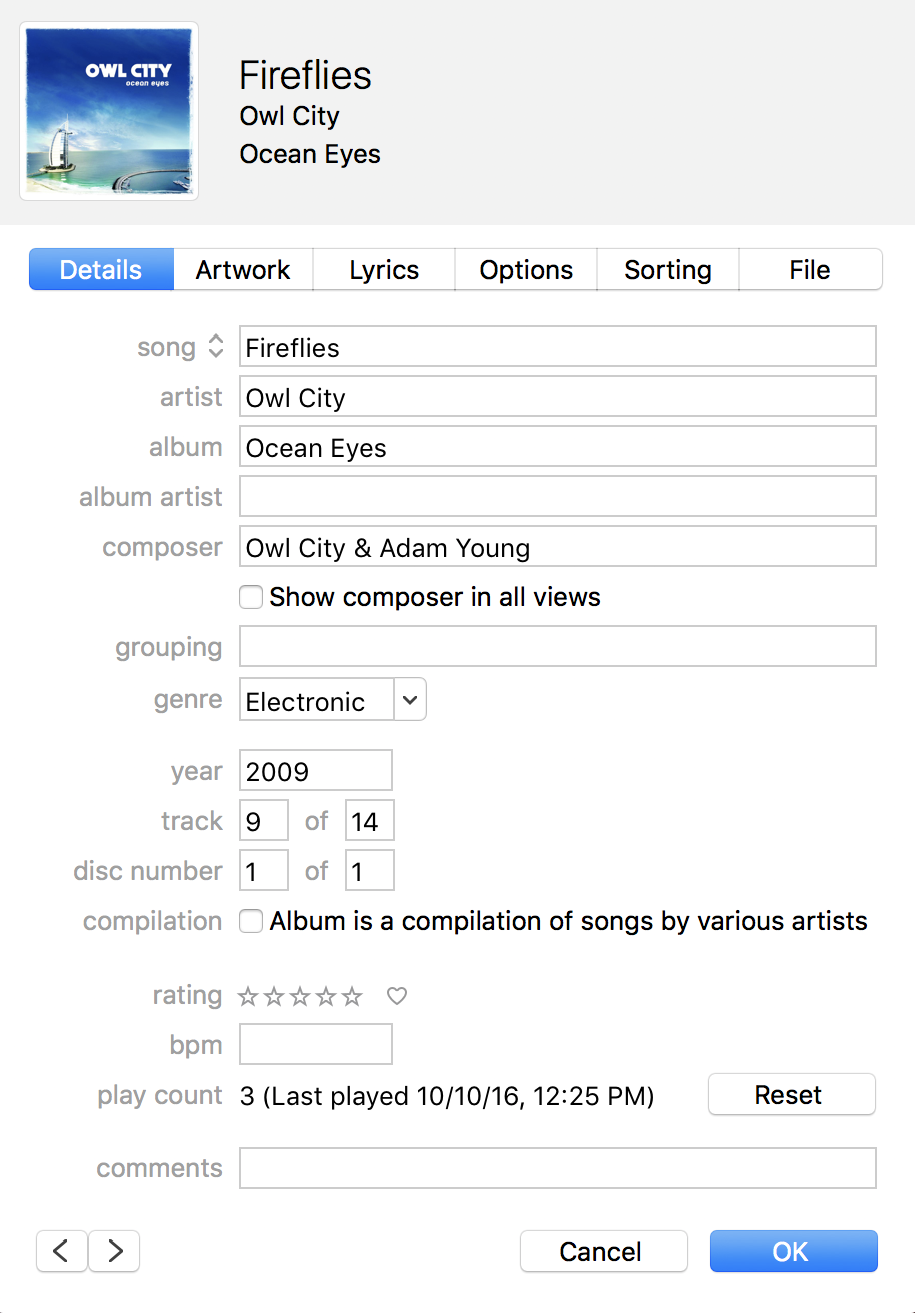This screenshot has height=1313, width=915.
Task: Set rating to four stars
Action: click(326, 996)
